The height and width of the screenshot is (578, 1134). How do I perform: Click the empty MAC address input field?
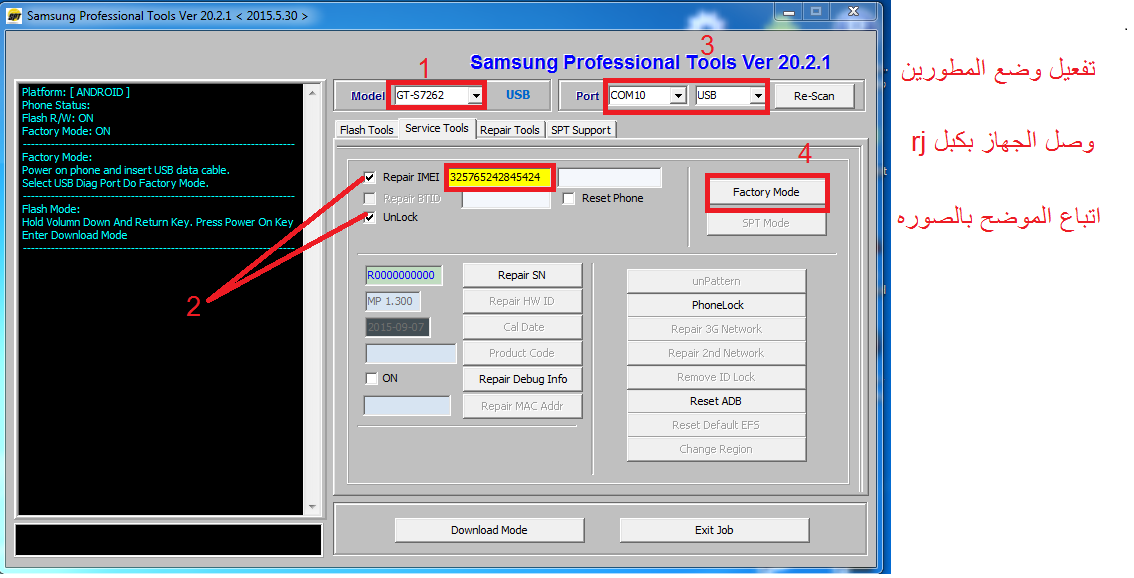coord(407,406)
